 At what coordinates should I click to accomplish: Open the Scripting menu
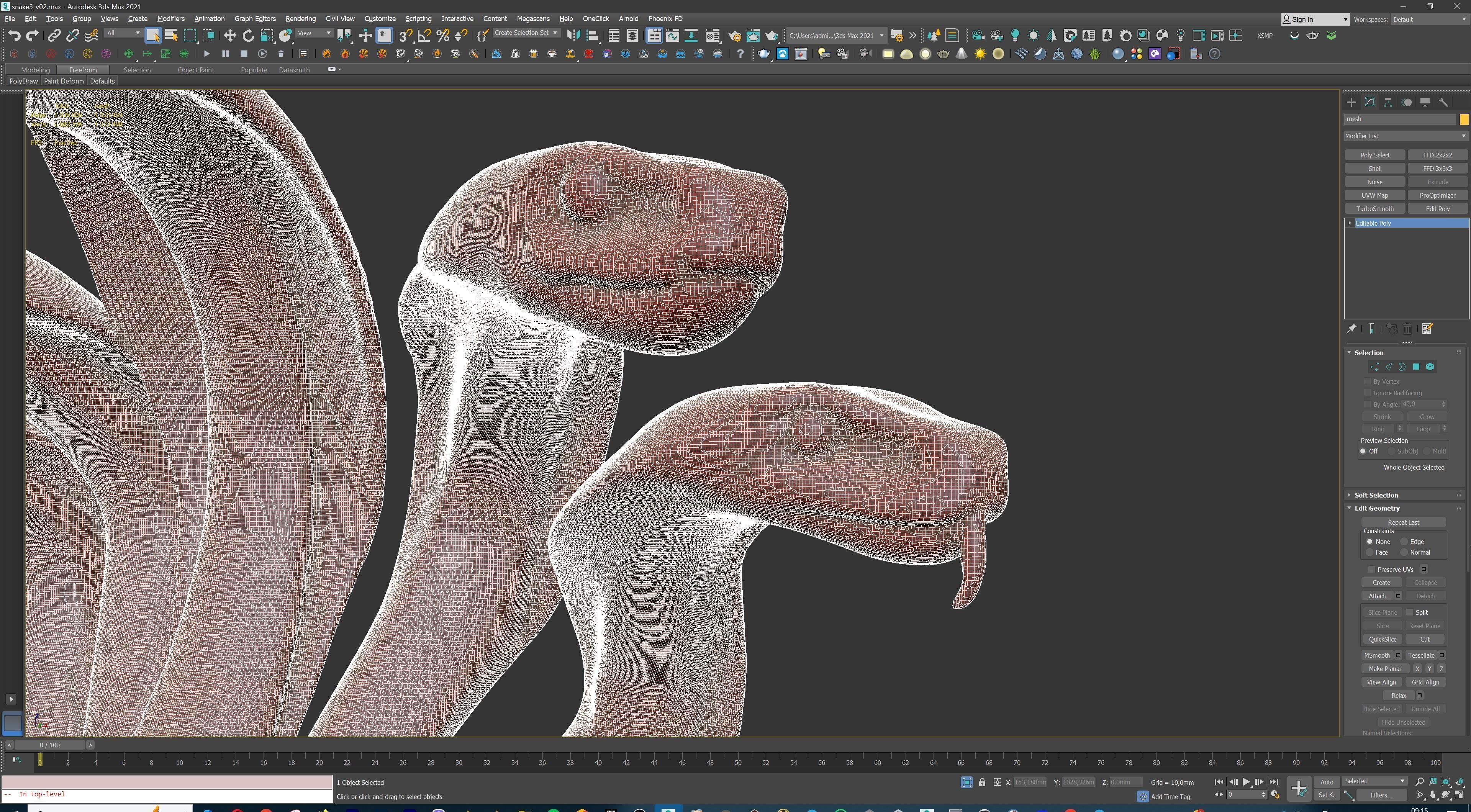pos(418,19)
